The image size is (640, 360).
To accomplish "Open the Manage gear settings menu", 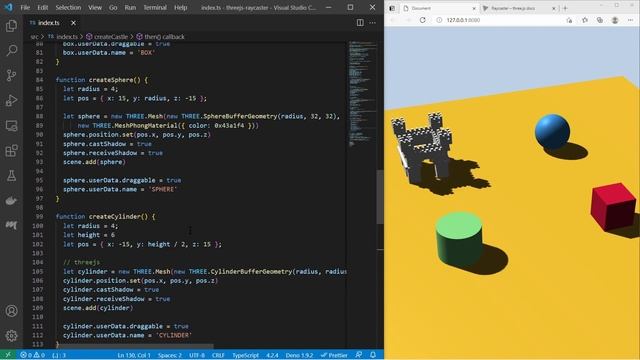I will 11,336.
